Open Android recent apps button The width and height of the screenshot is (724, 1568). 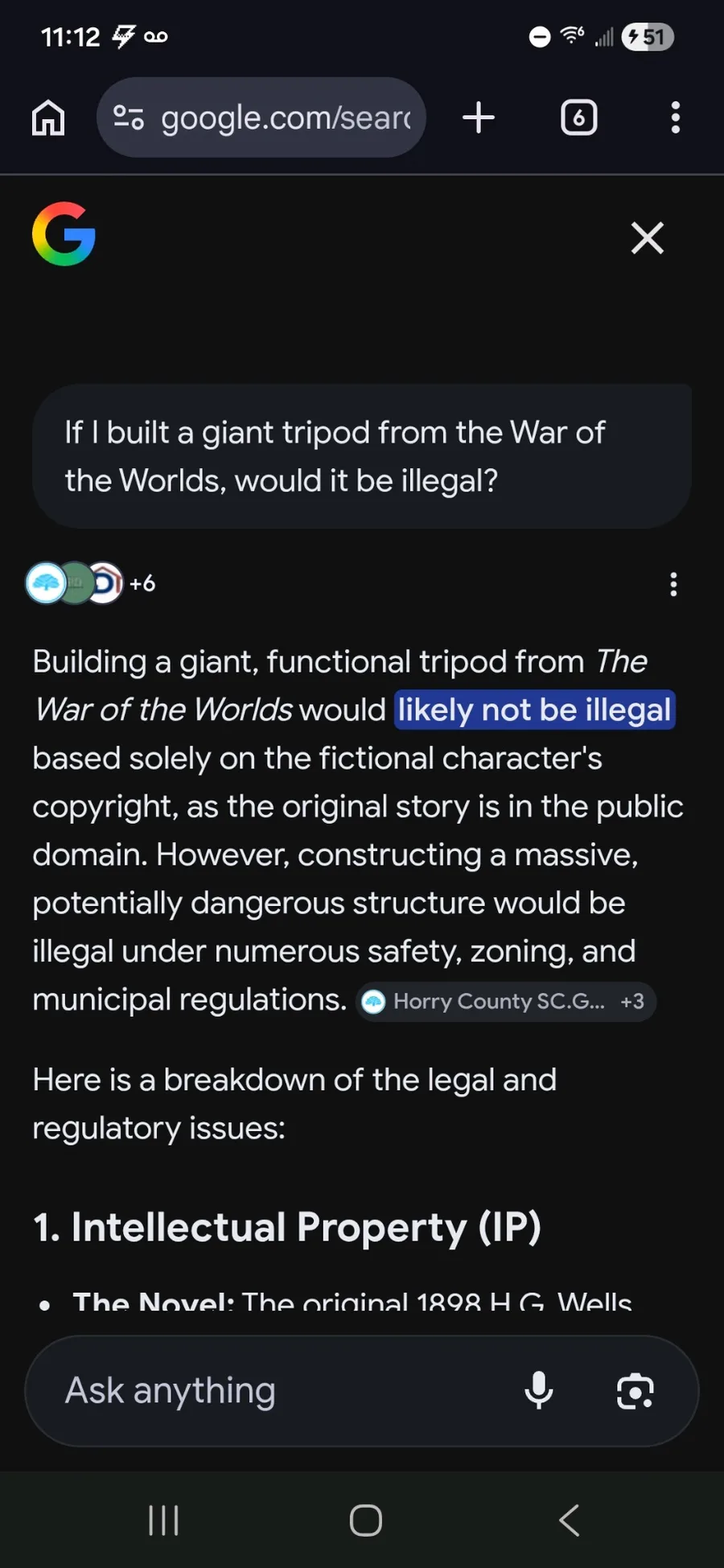coord(163,1521)
